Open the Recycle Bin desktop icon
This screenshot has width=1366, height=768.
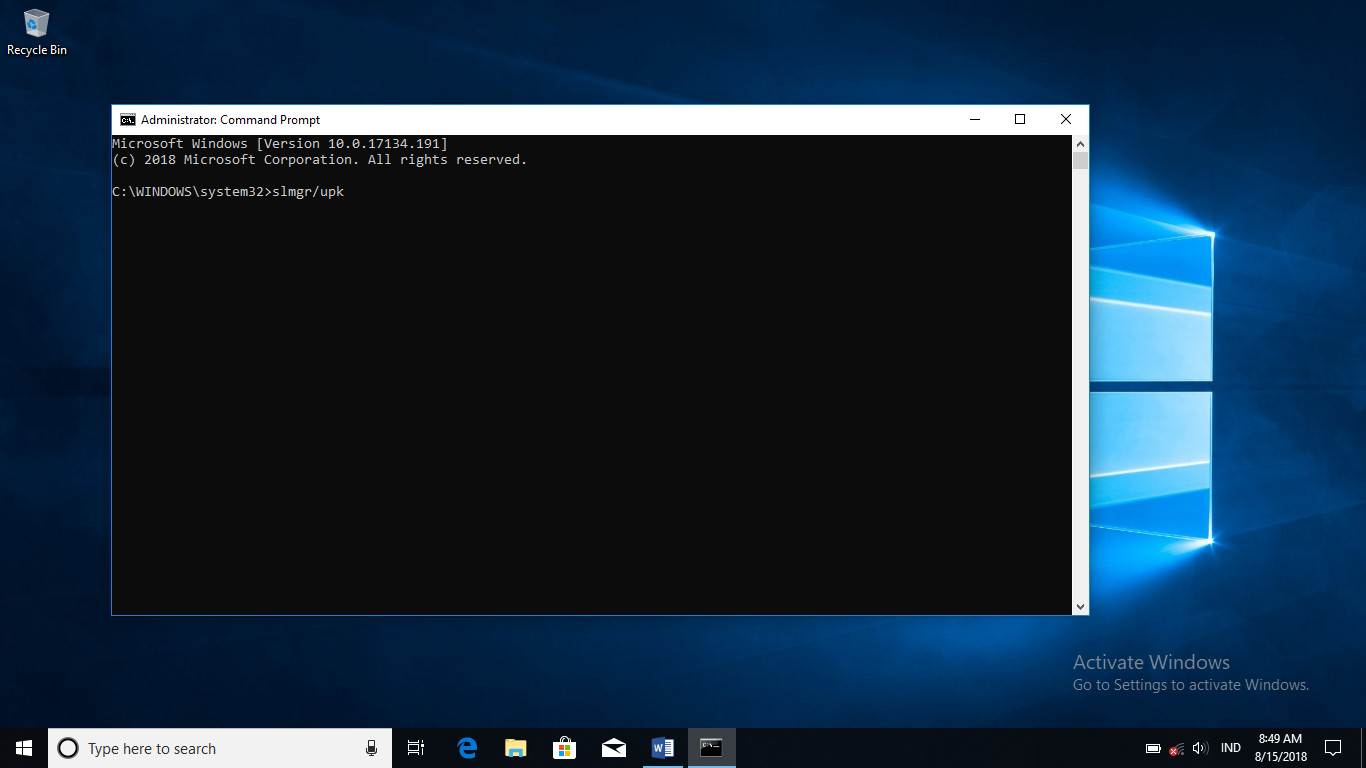click(37, 32)
